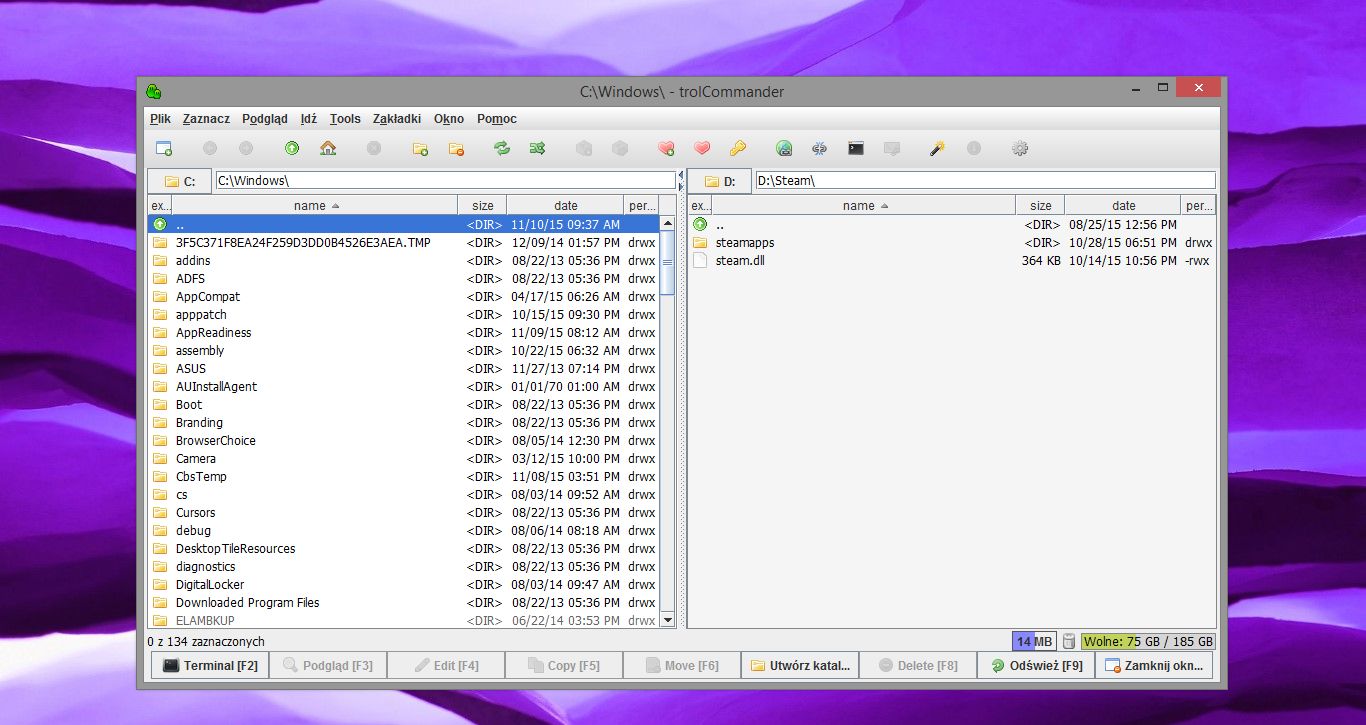1366x725 pixels.
Task: Connect to server via globe icon
Action: [784, 148]
